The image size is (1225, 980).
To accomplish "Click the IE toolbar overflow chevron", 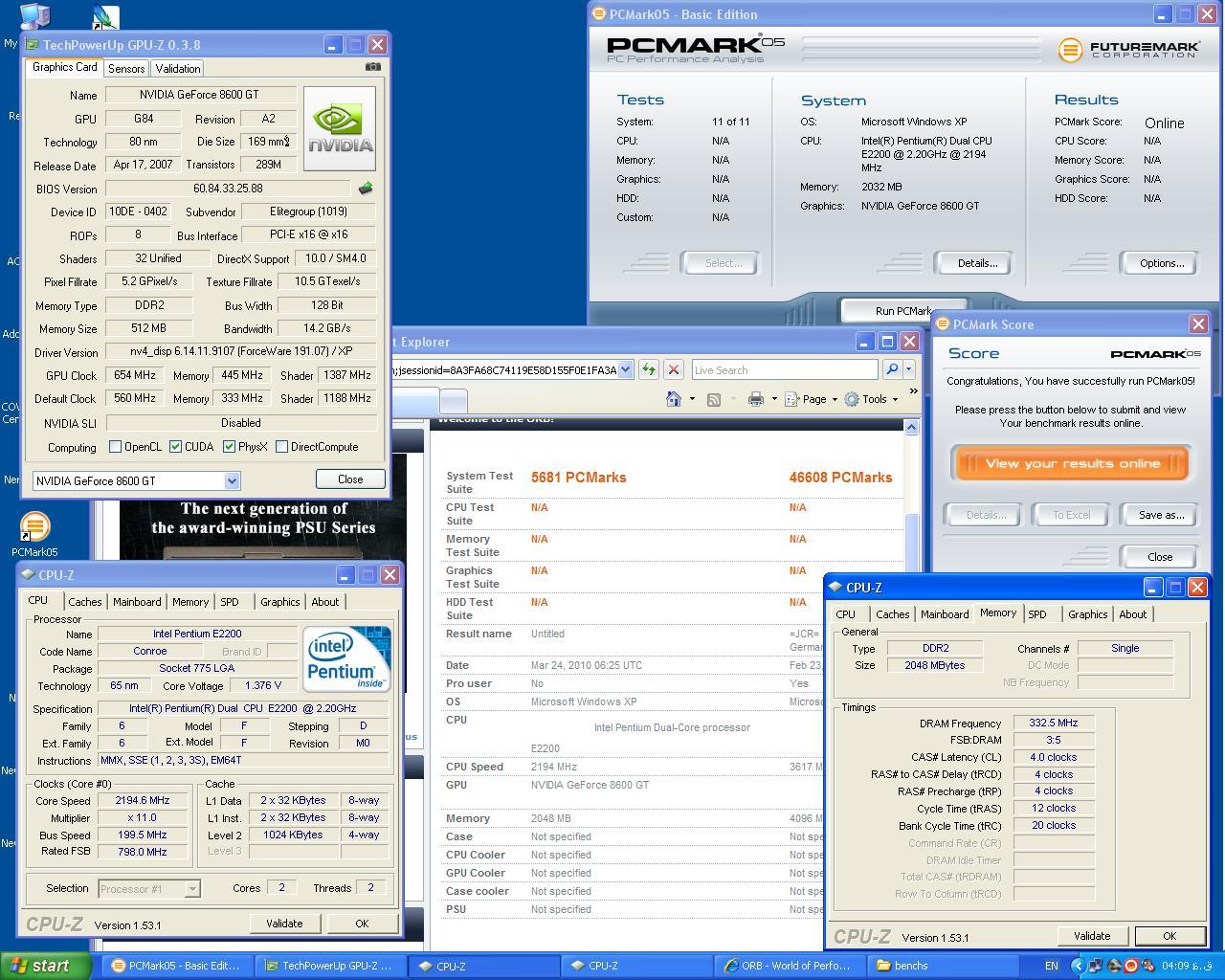I will coord(913,390).
